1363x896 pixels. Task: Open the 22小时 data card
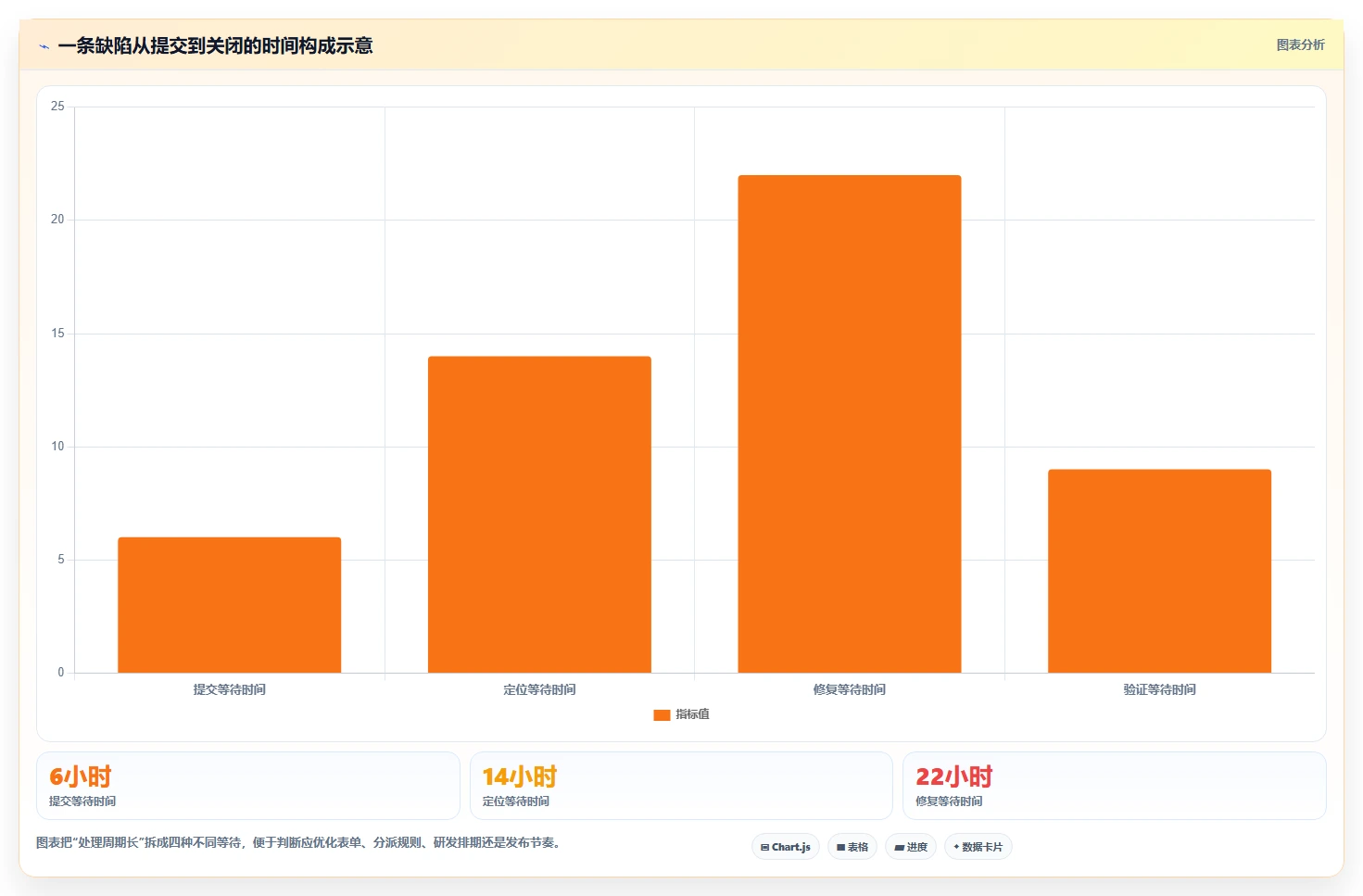tap(1115, 786)
